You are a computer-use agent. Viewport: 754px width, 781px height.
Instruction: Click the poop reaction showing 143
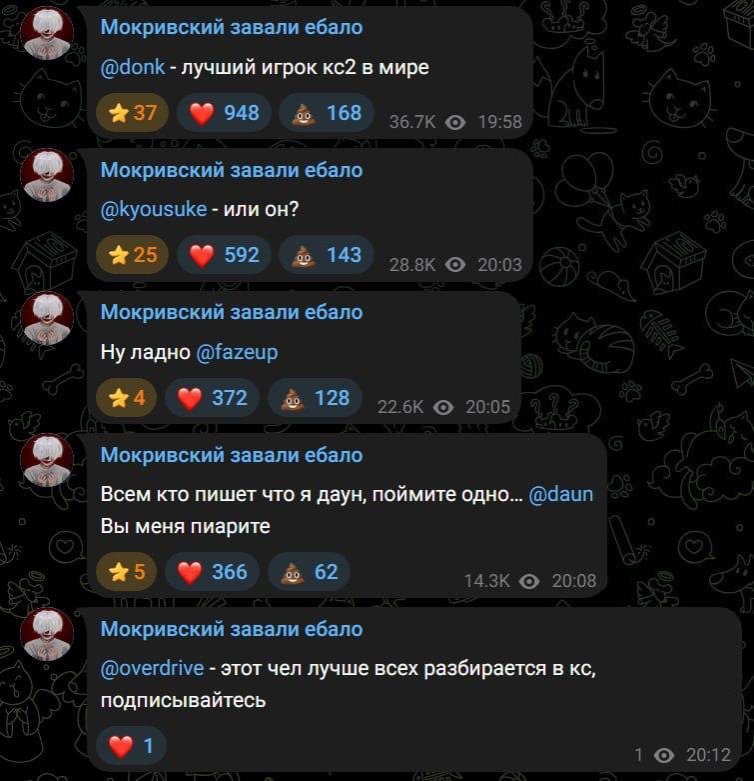tap(326, 255)
